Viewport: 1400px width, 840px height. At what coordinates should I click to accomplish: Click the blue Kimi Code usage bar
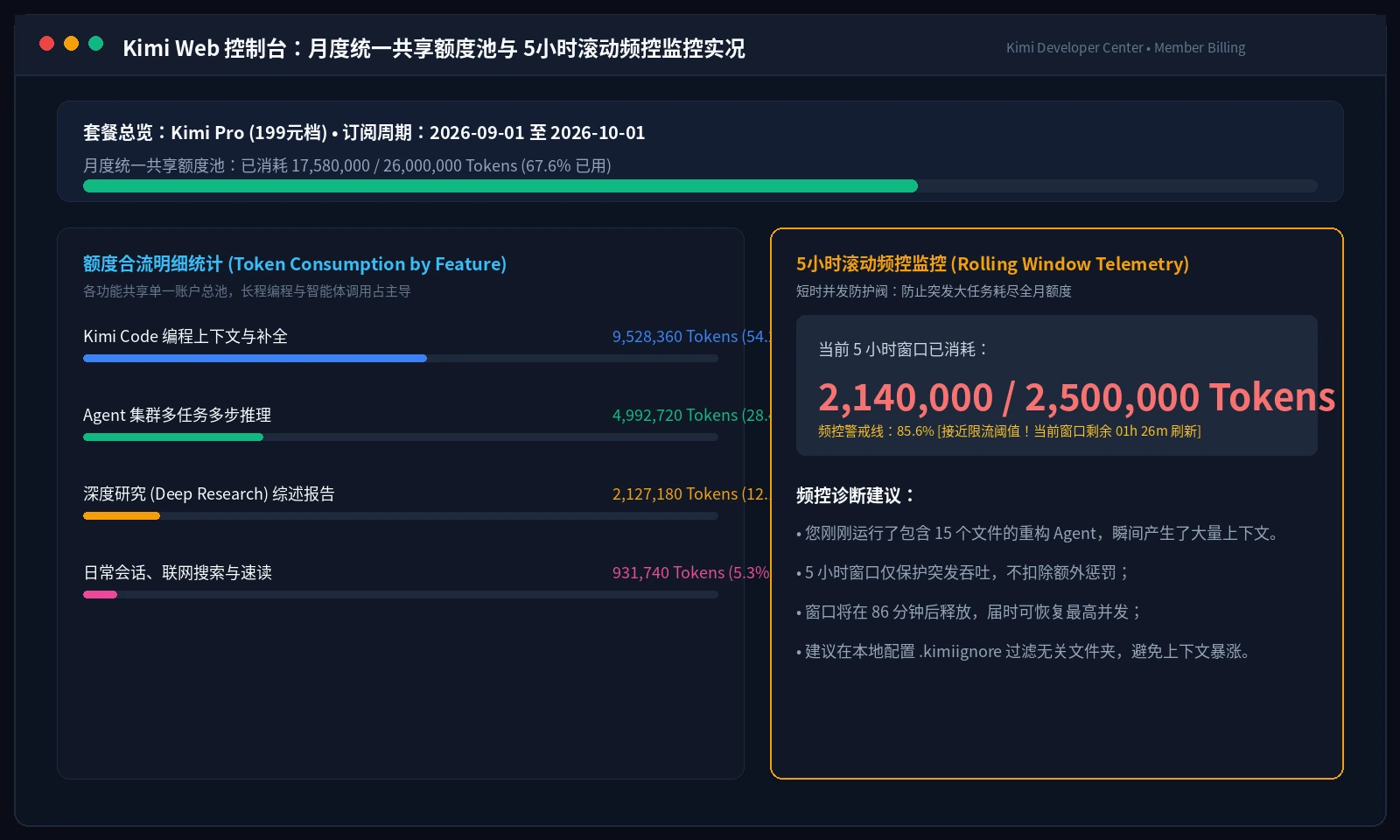coord(255,358)
